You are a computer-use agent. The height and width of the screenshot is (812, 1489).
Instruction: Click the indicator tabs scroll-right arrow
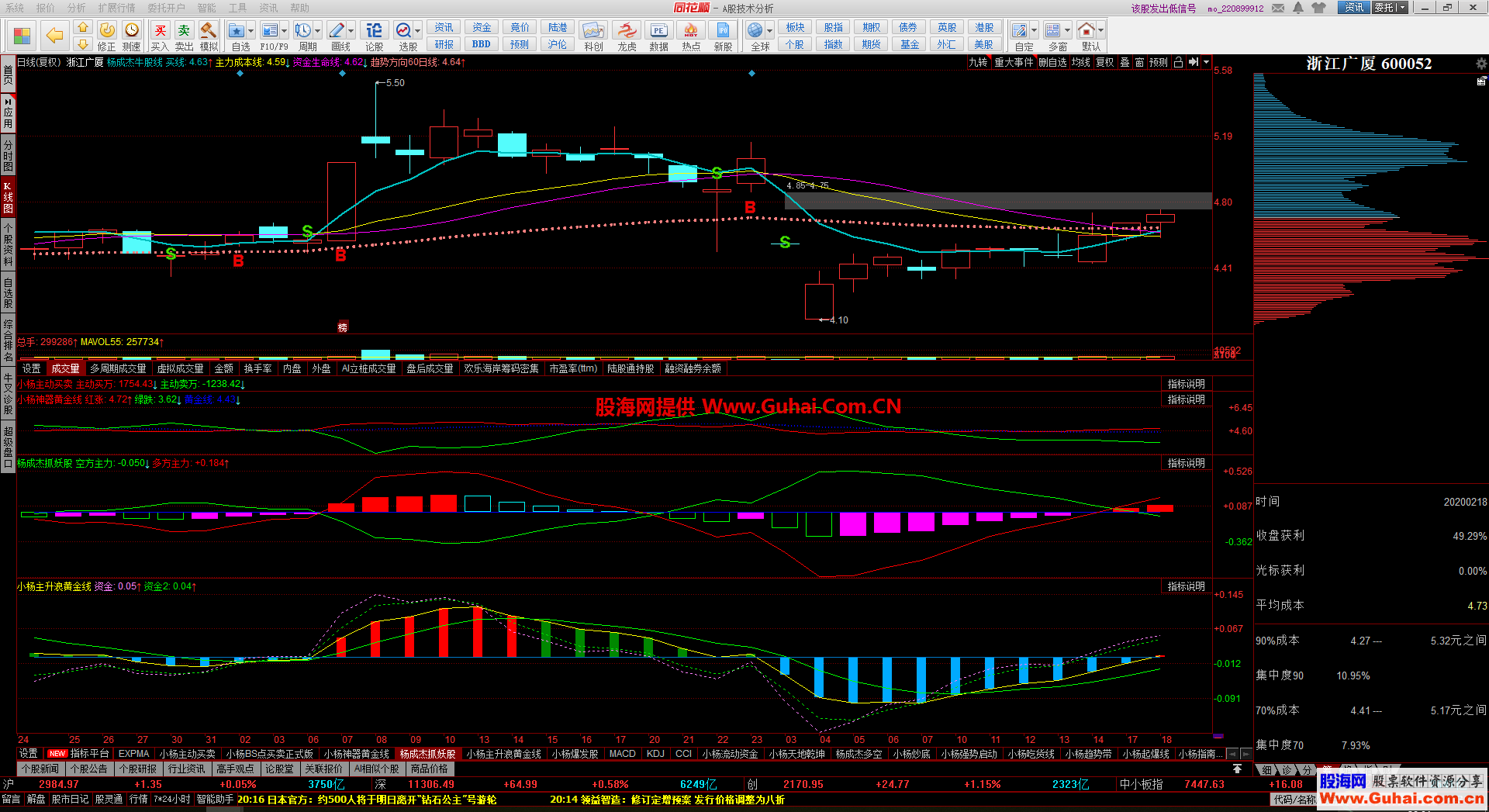[x=1245, y=754]
